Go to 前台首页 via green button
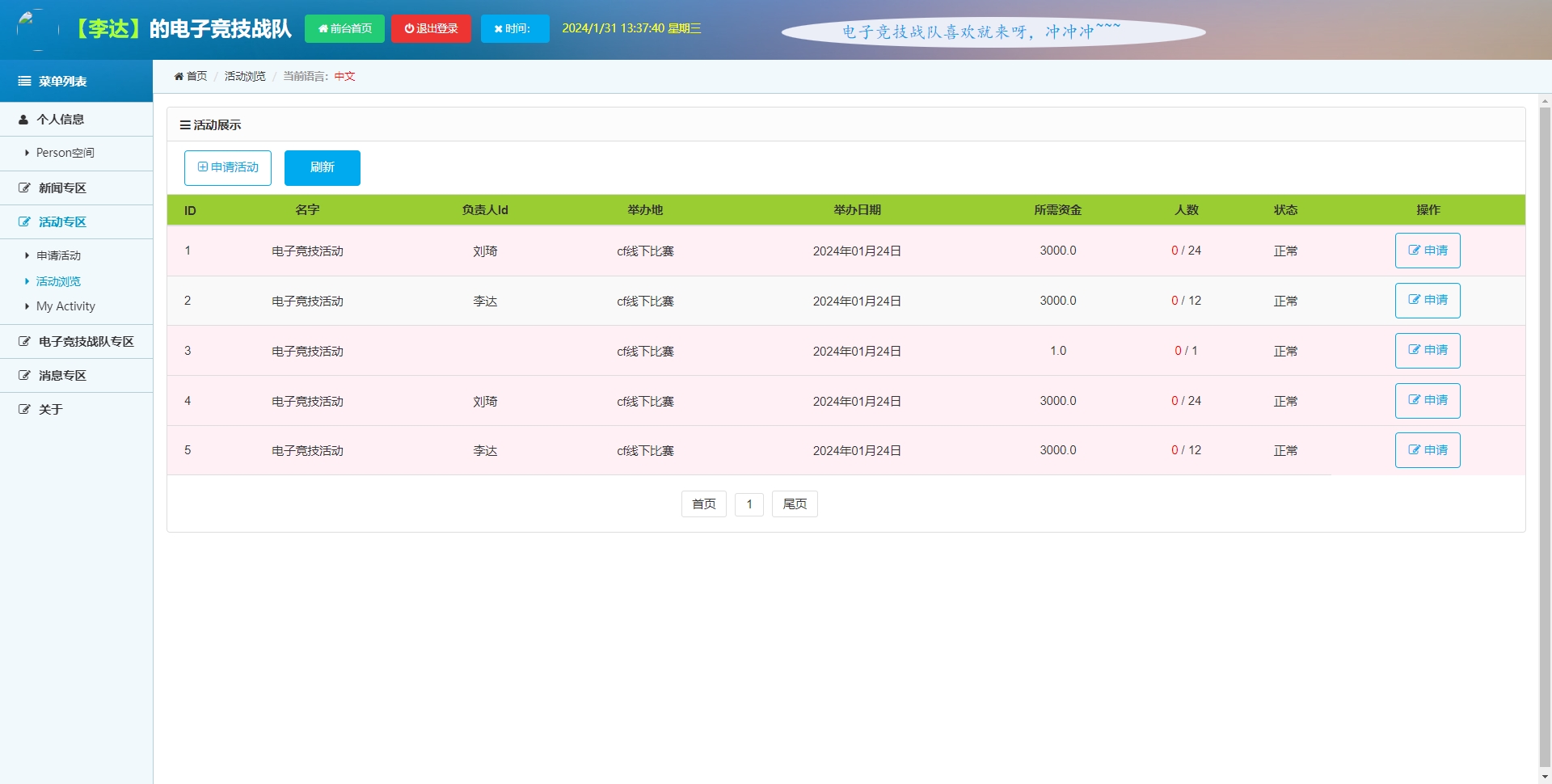 point(344,28)
